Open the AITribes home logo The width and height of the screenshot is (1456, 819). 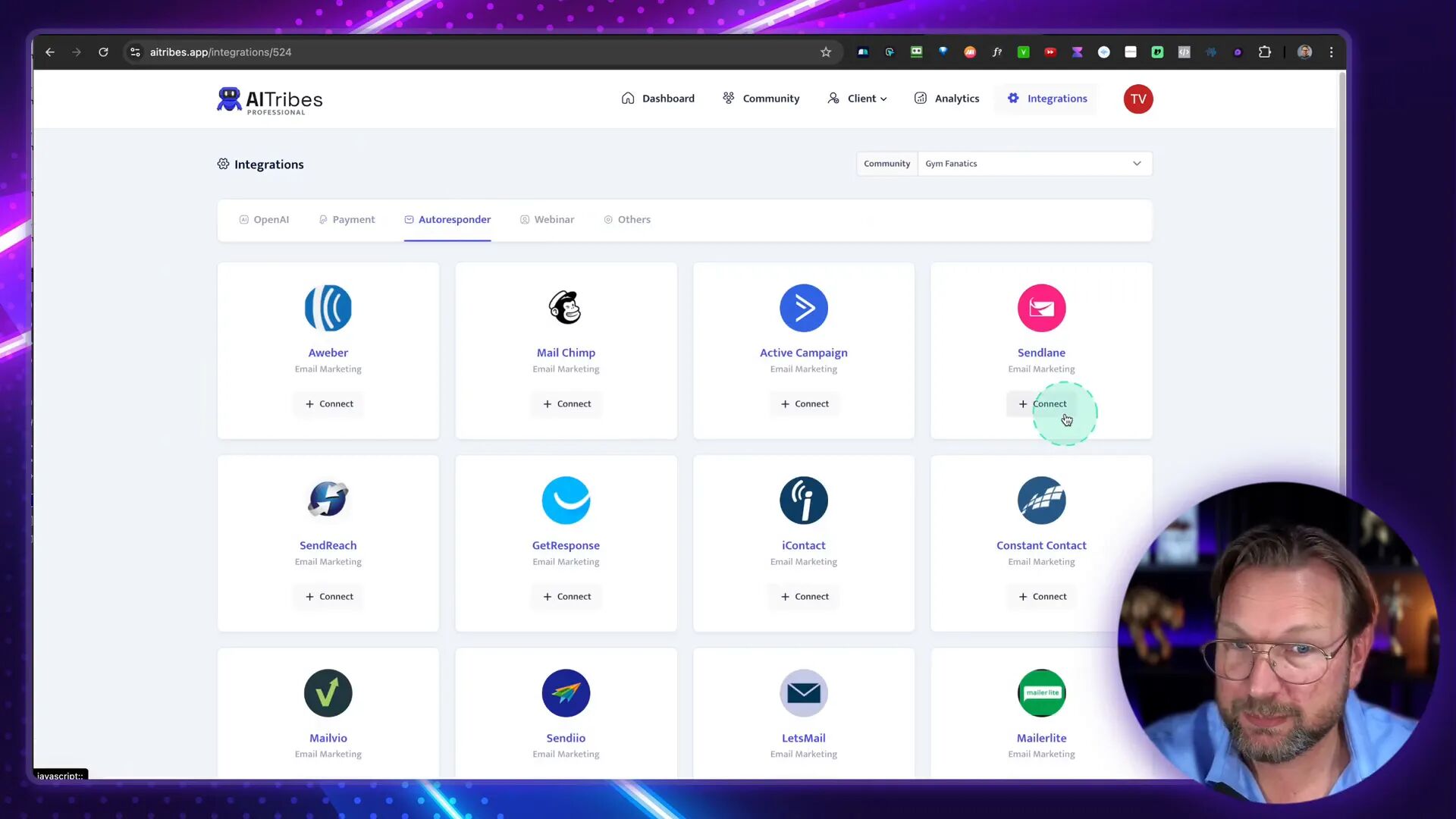pyautogui.click(x=269, y=100)
